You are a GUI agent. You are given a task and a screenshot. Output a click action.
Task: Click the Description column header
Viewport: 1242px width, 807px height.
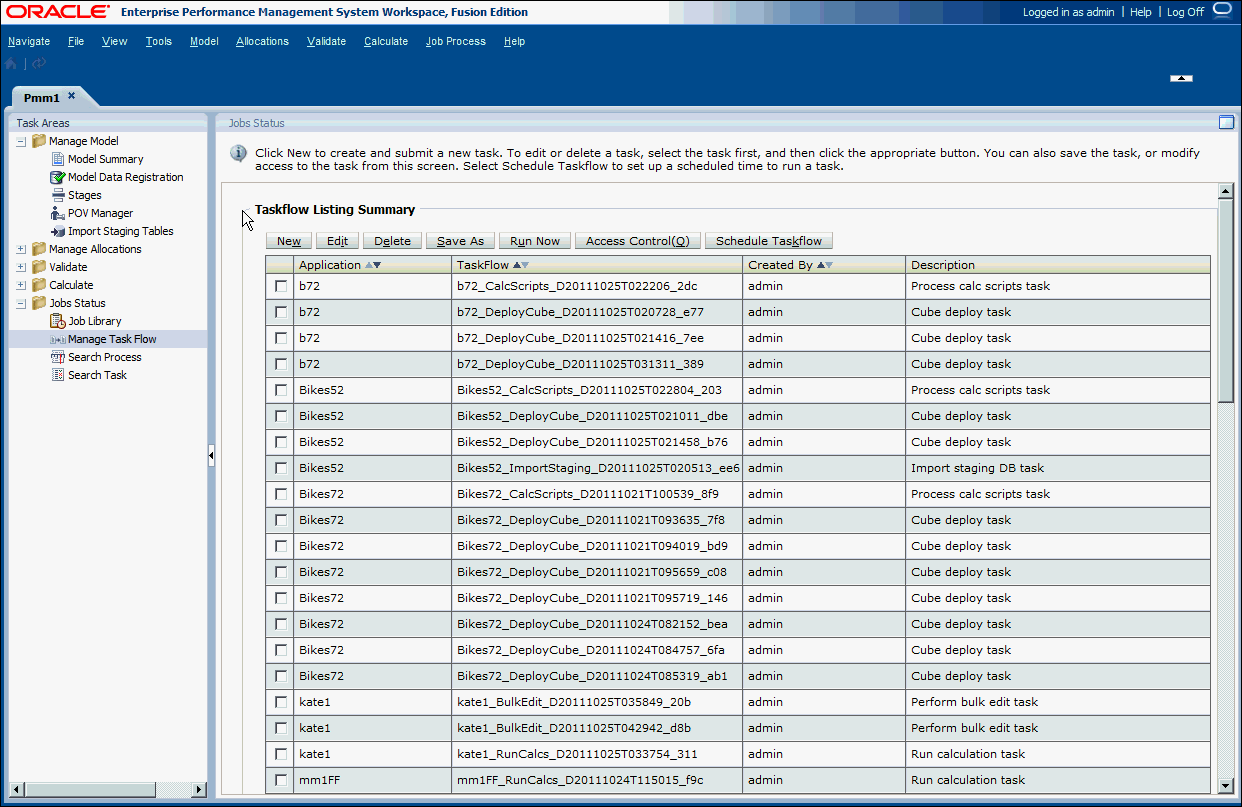1058,265
